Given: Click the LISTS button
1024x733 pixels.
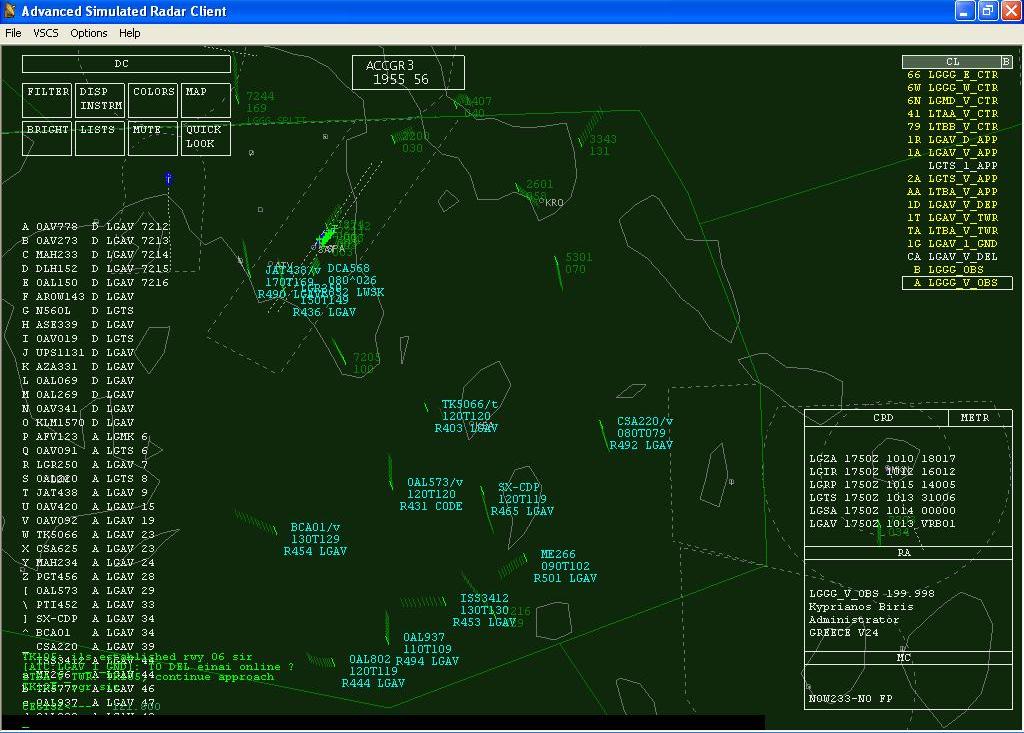Looking at the screenshot, I should [x=100, y=138].
